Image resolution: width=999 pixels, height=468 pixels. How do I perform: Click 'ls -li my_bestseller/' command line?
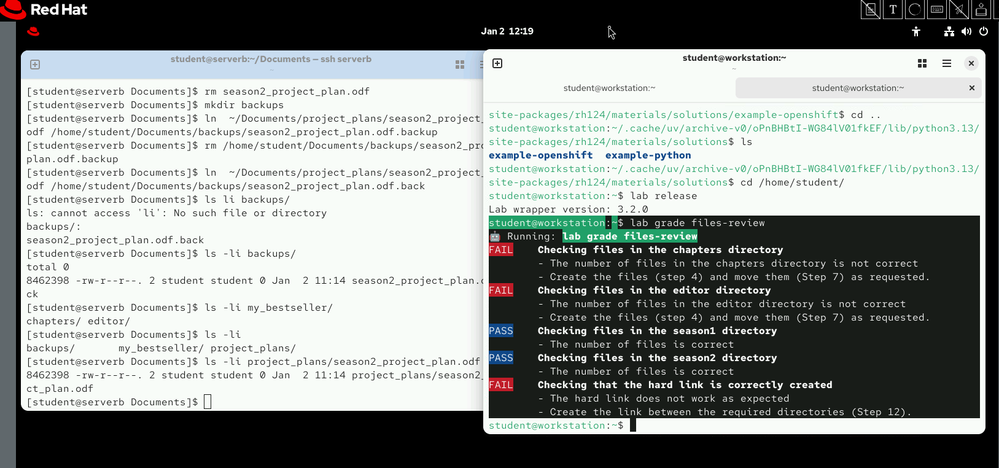point(268,308)
